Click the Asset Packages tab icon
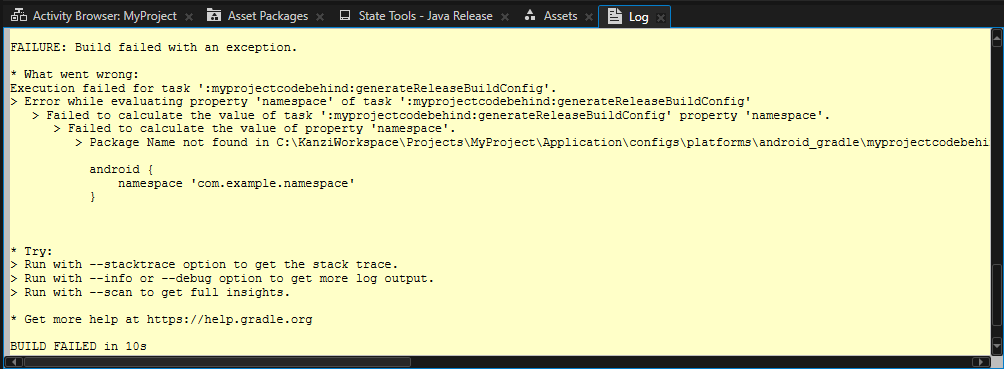Viewport: 1004px width, 369px height. click(x=215, y=16)
